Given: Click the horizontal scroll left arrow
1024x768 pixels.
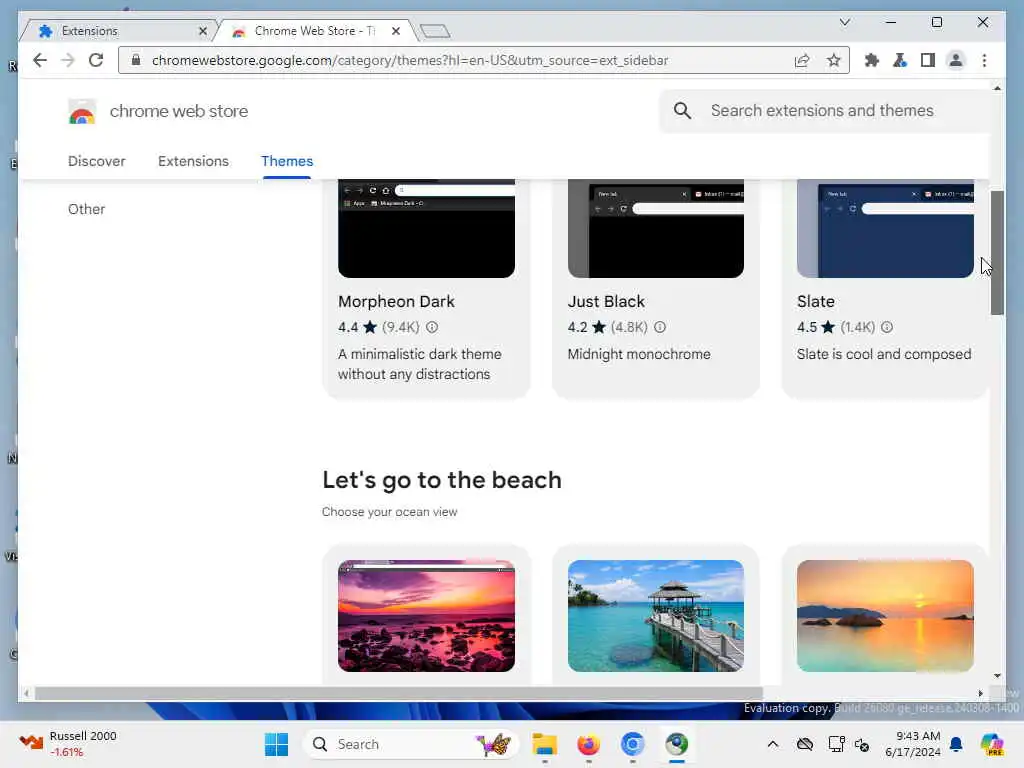Looking at the screenshot, I should [x=26, y=693].
